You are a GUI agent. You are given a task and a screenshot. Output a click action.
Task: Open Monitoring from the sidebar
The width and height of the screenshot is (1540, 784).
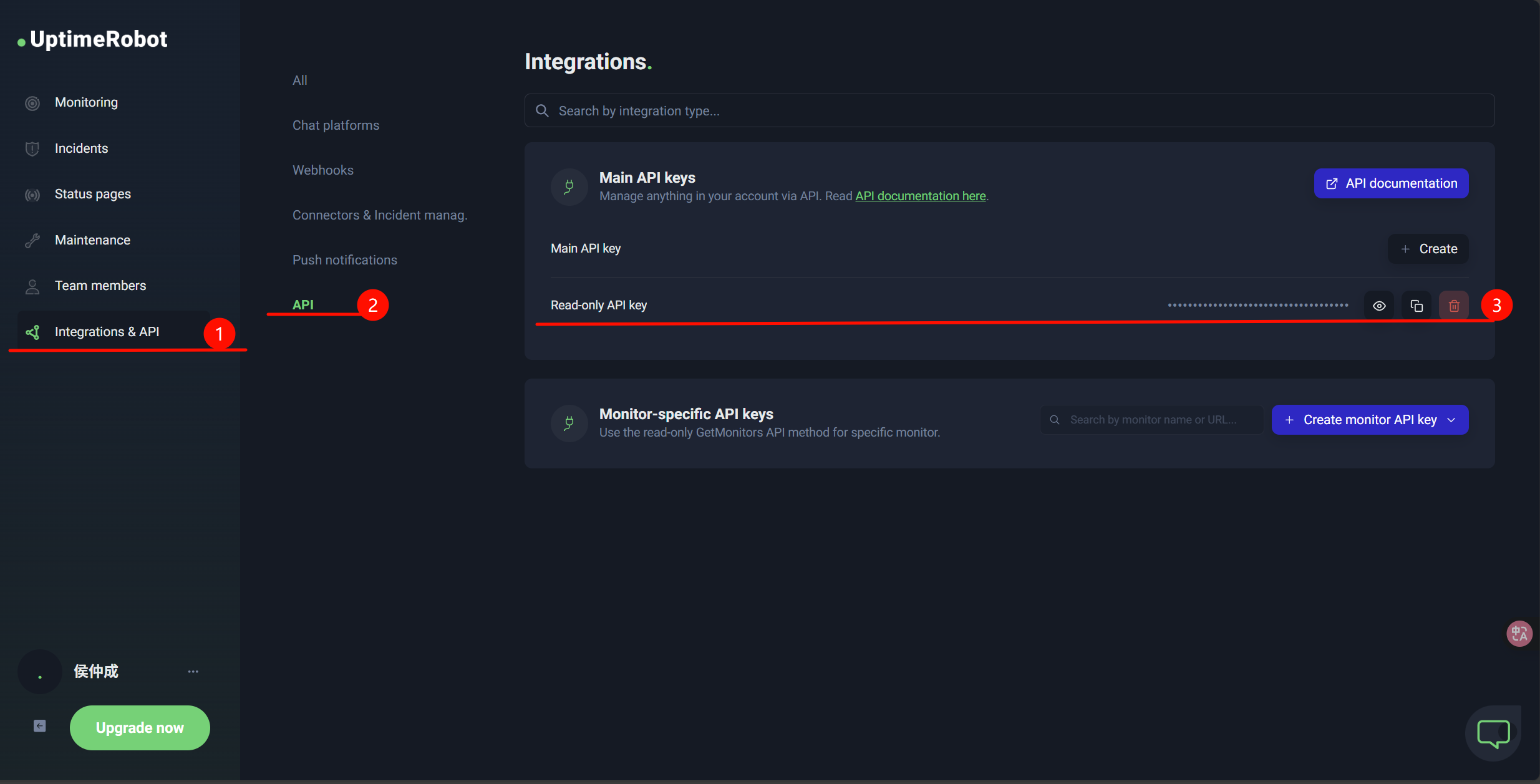point(86,102)
